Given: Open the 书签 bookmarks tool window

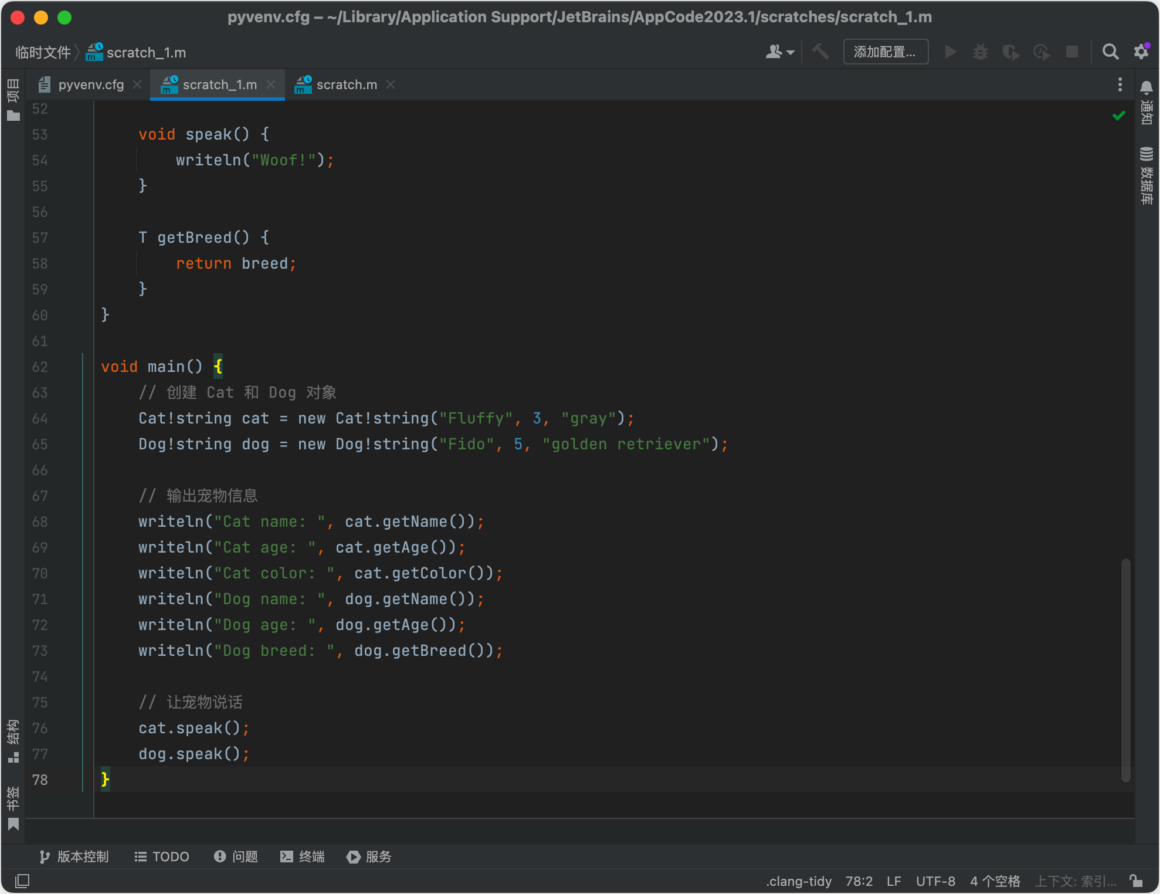Looking at the screenshot, I should pos(13,807).
